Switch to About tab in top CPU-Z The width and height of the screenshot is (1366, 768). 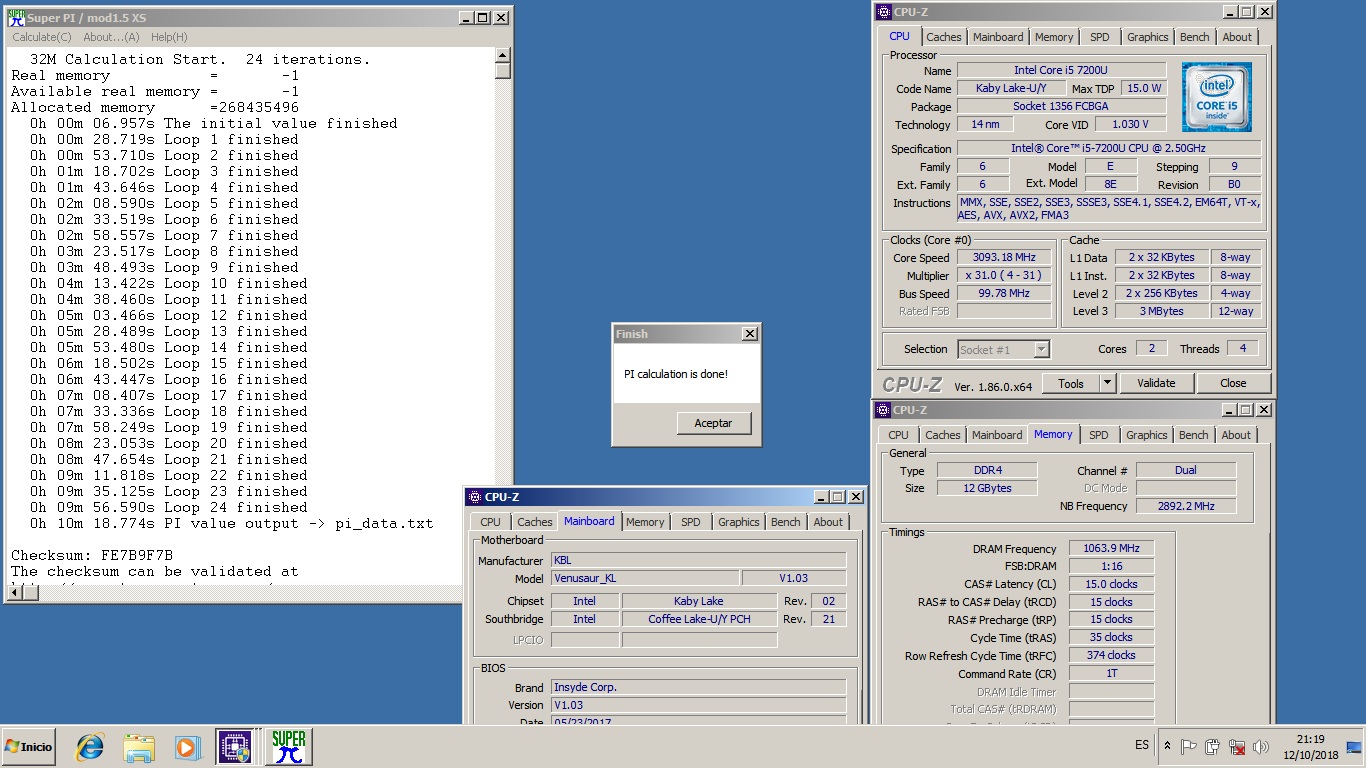(x=1237, y=37)
